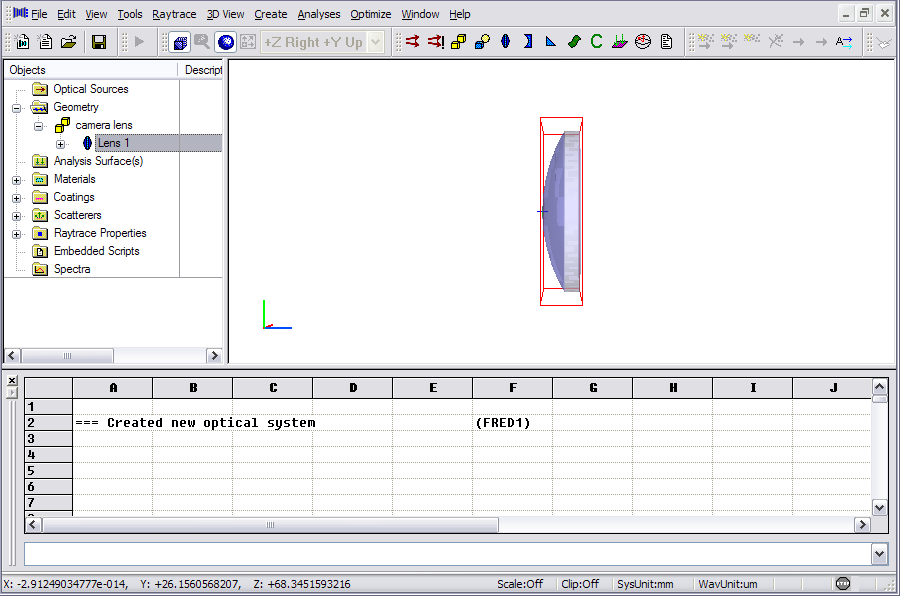Expand the Lens 1 tree node
The height and width of the screenshot is (596, 900).
pyautogui.click(x=60, y=144)
